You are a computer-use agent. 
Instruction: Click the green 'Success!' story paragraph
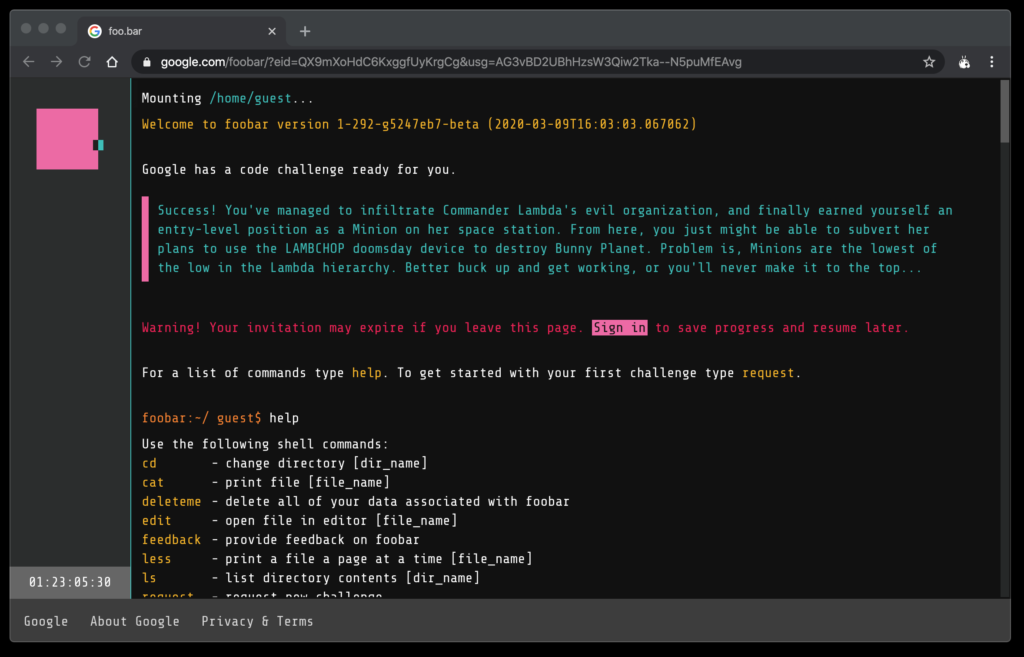(x=555, y=239)
